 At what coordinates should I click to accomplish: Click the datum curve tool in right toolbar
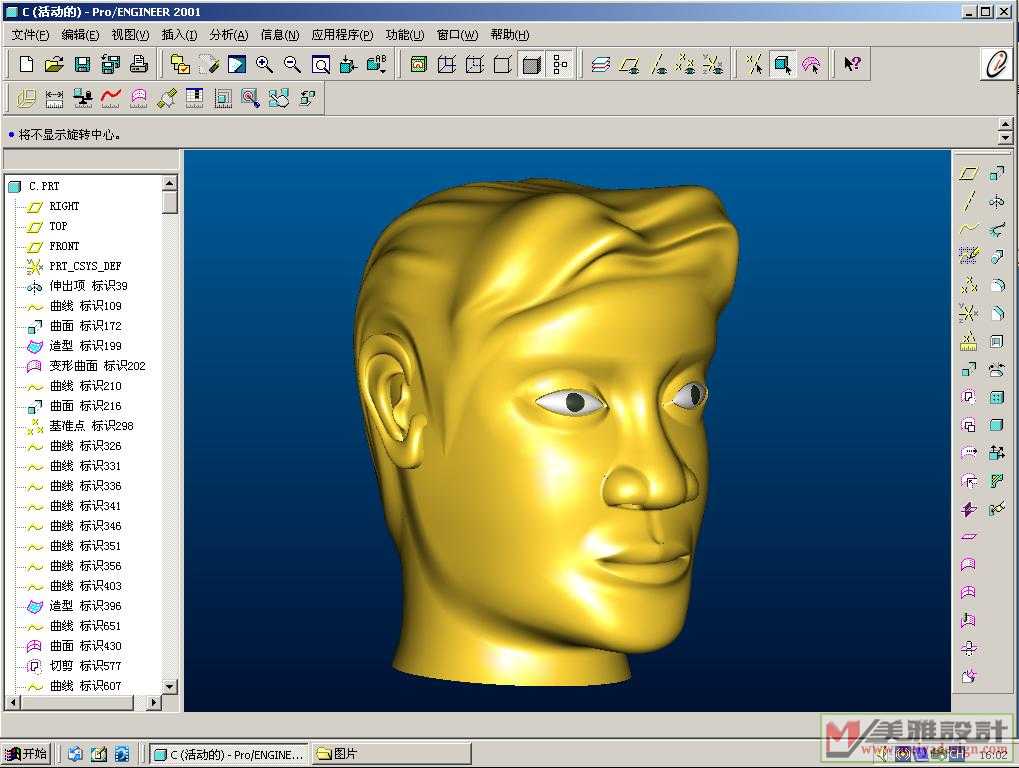pyautogui.click(x=968, y=229)
